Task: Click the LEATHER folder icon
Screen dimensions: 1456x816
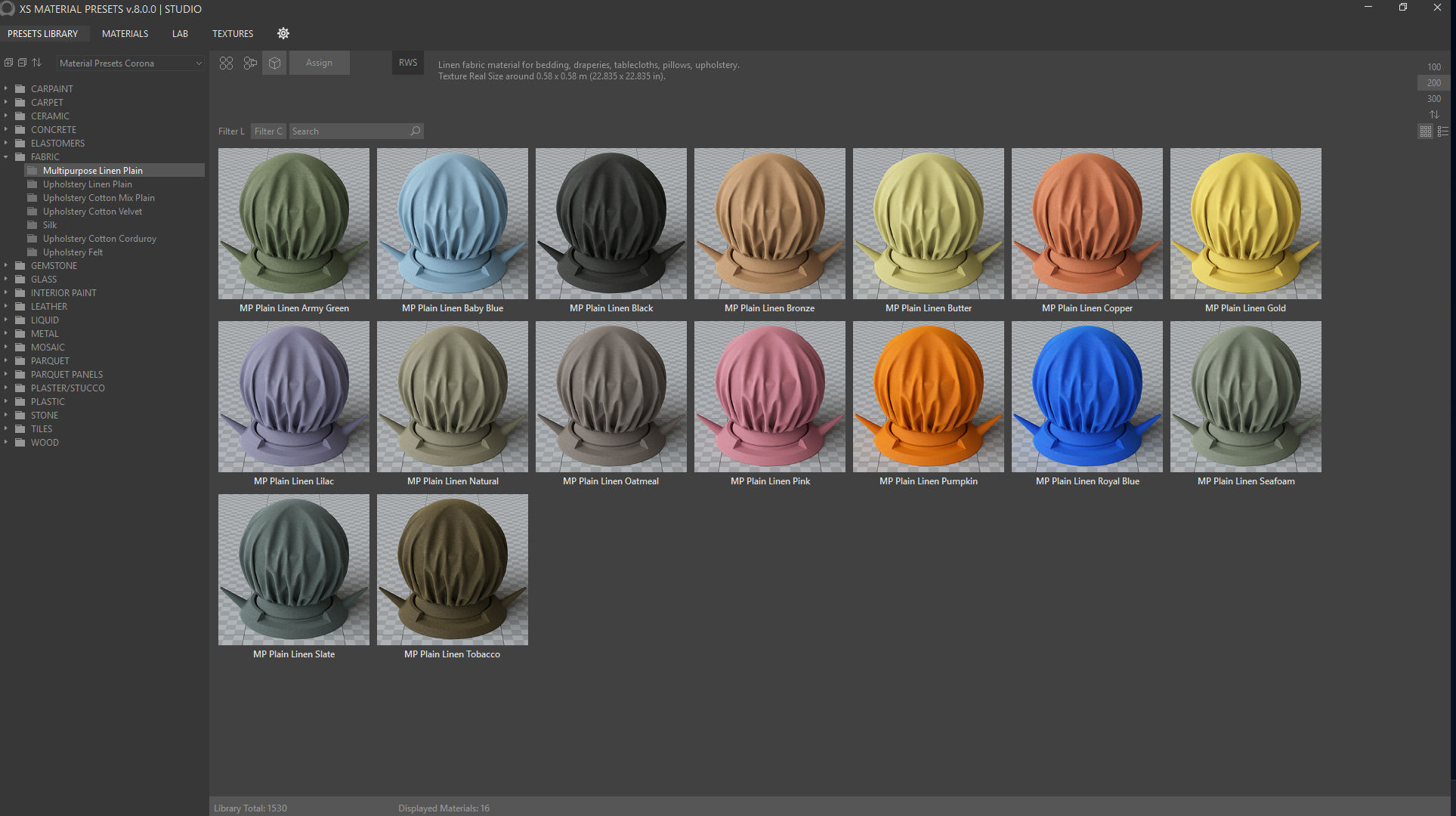Action: point(20,306)
